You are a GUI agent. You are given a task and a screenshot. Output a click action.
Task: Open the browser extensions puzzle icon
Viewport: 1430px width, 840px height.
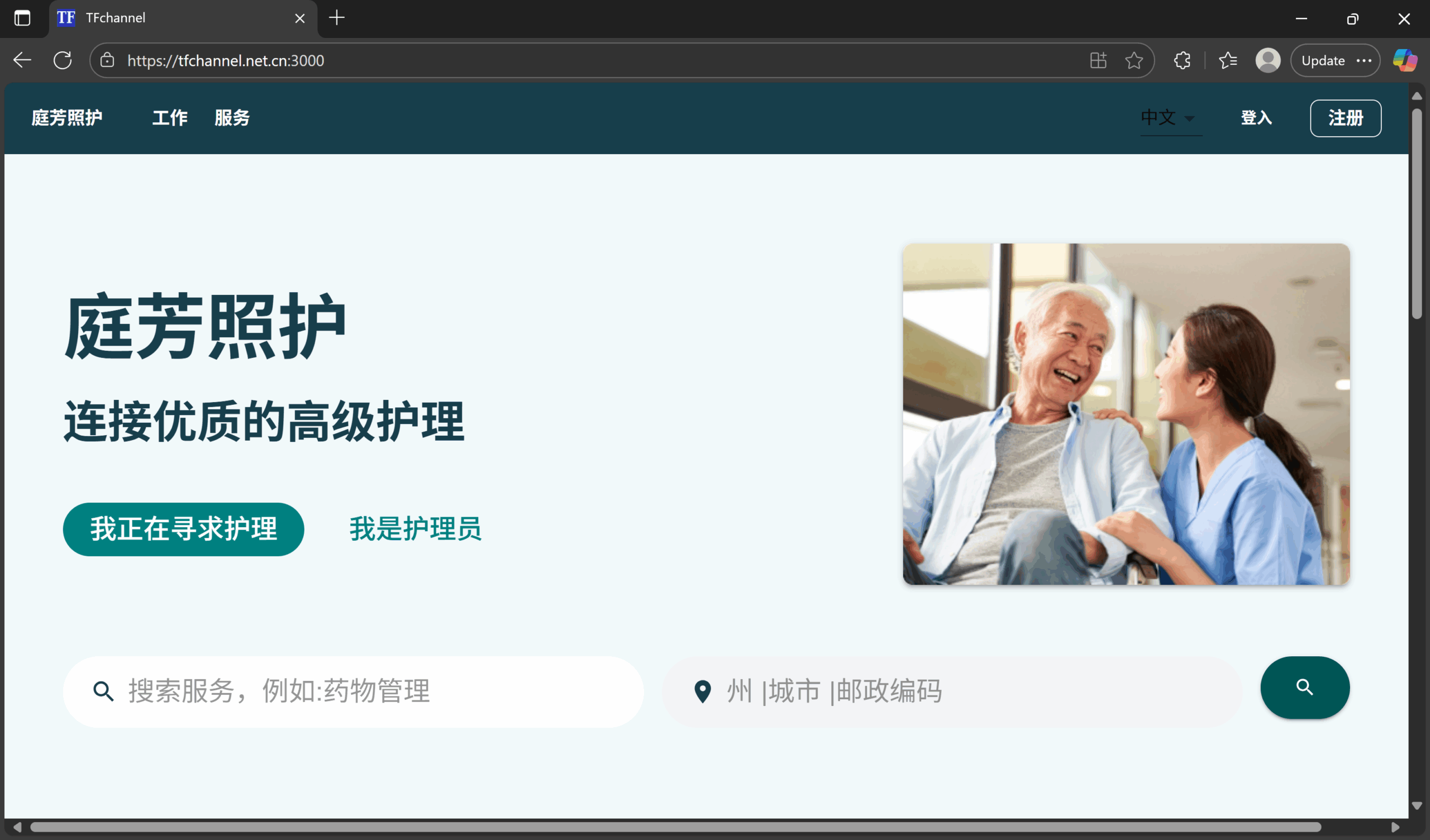(x=1182, y=60)
